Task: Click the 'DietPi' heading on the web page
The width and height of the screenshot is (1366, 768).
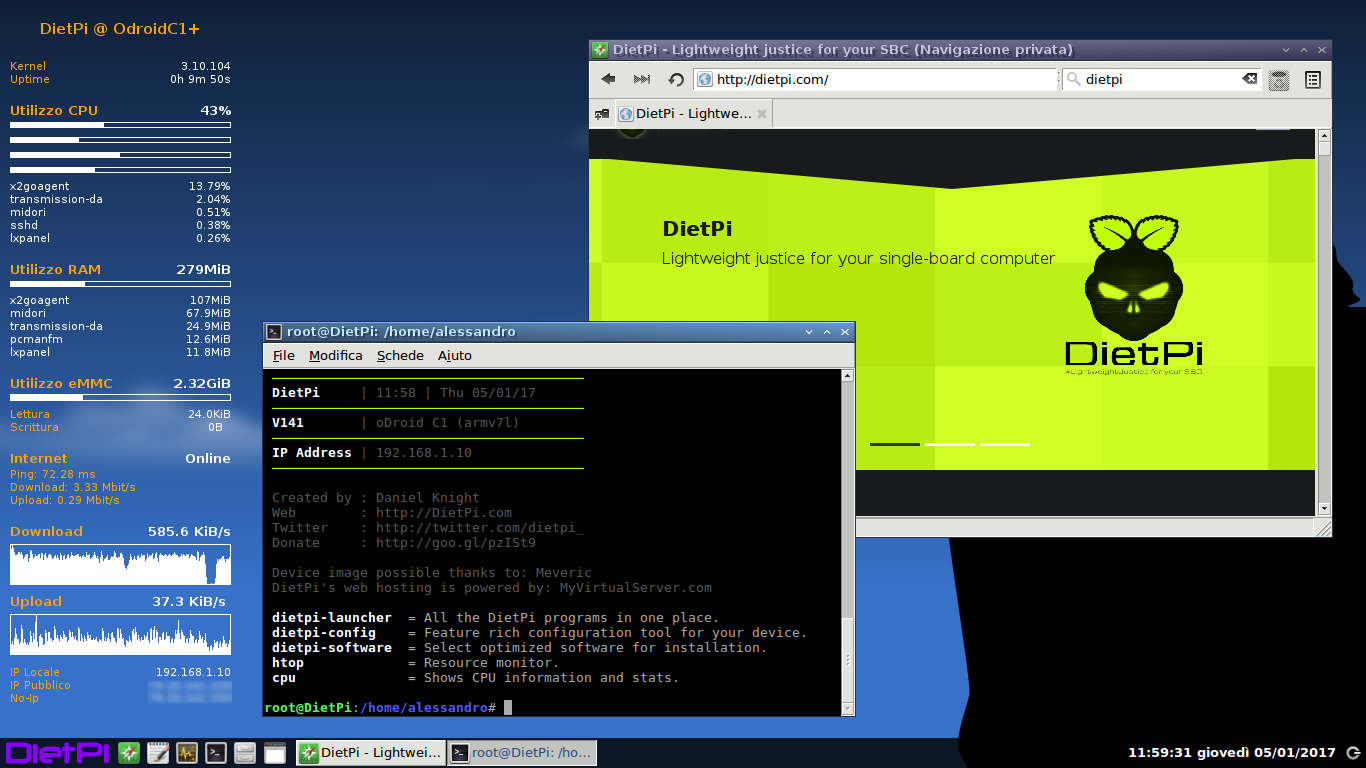Action: (x=697, y=229)
